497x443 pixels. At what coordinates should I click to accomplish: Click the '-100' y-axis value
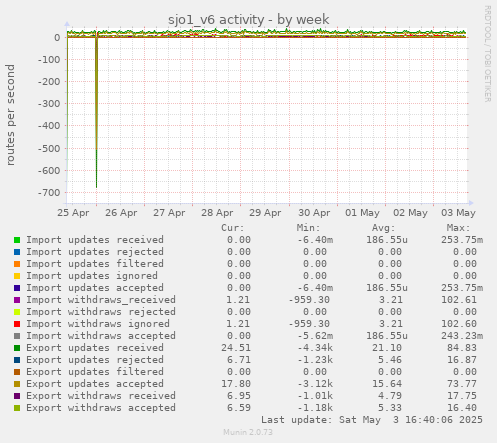[49, 60]
